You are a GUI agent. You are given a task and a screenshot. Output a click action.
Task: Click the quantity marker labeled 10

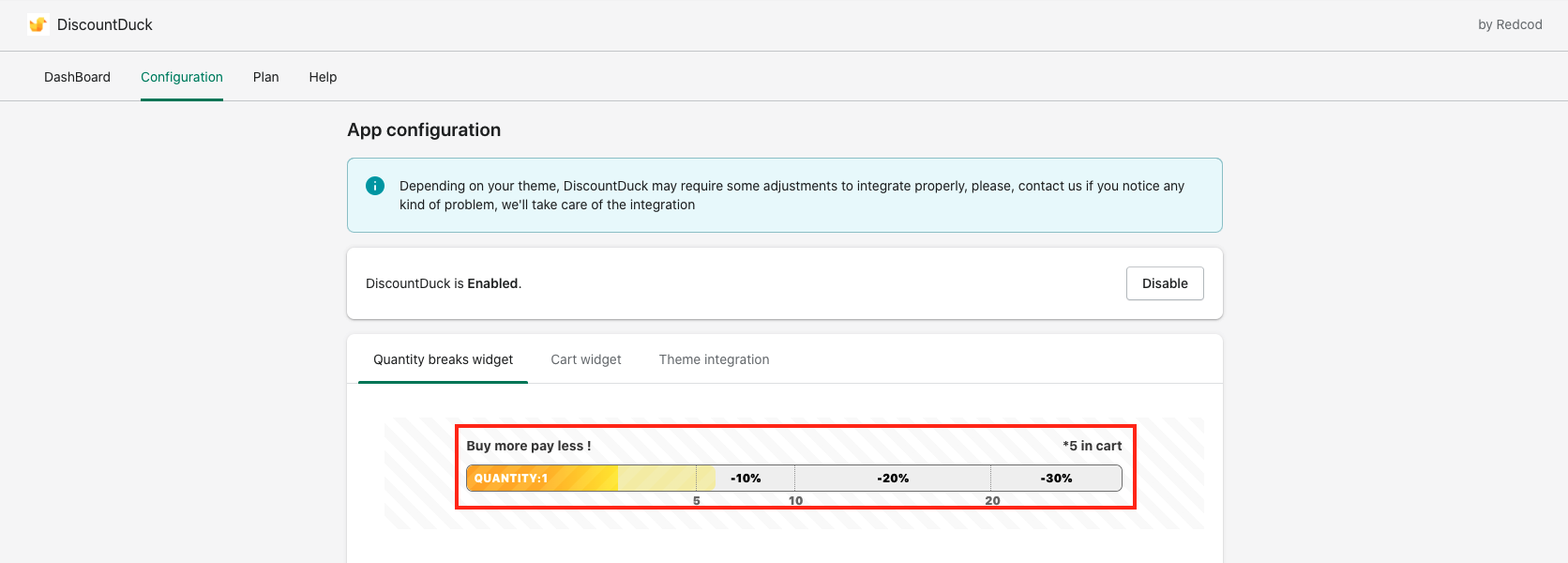(x=795, y=501)
